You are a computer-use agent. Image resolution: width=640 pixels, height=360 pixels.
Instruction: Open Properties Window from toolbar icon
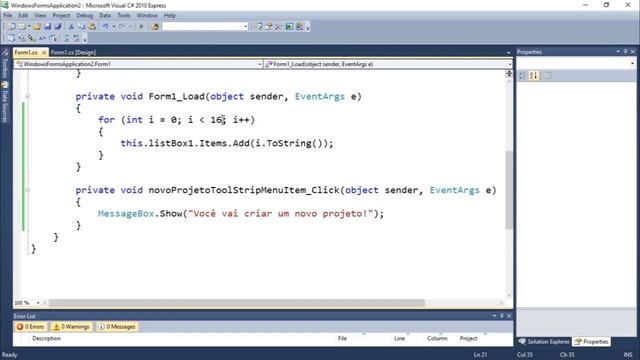click(x=268, y=27)
